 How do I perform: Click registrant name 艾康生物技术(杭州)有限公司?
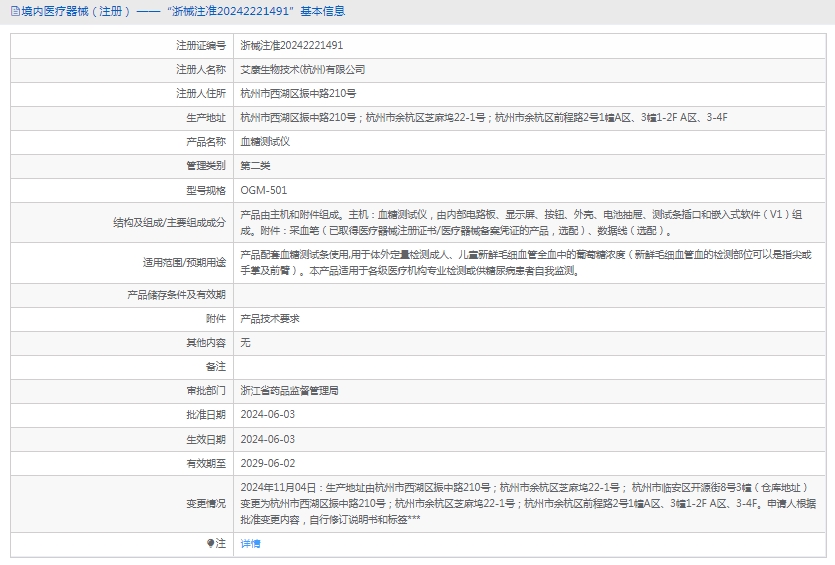(x=303, y=70)
